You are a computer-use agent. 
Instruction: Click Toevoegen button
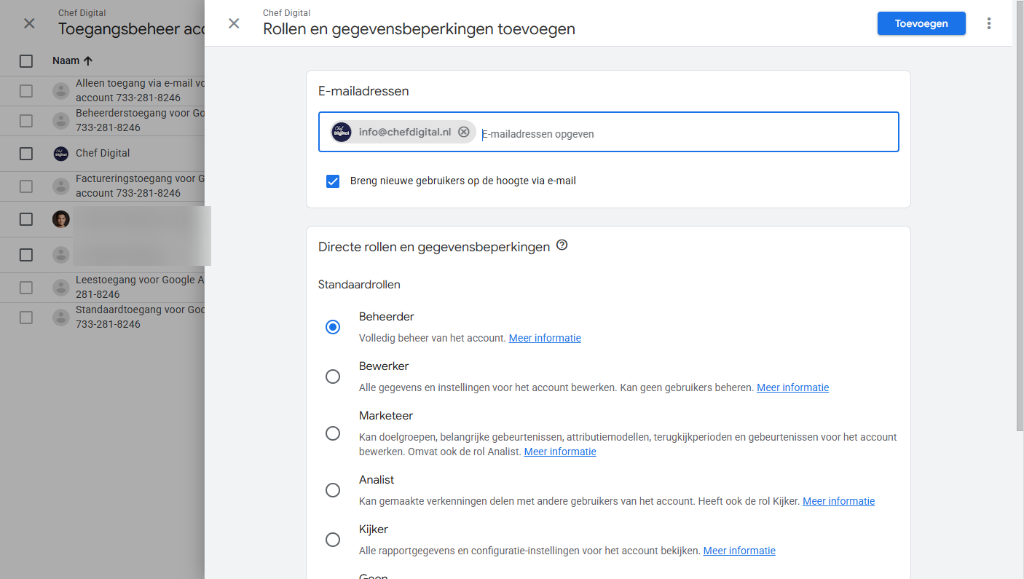pos(921,23)
